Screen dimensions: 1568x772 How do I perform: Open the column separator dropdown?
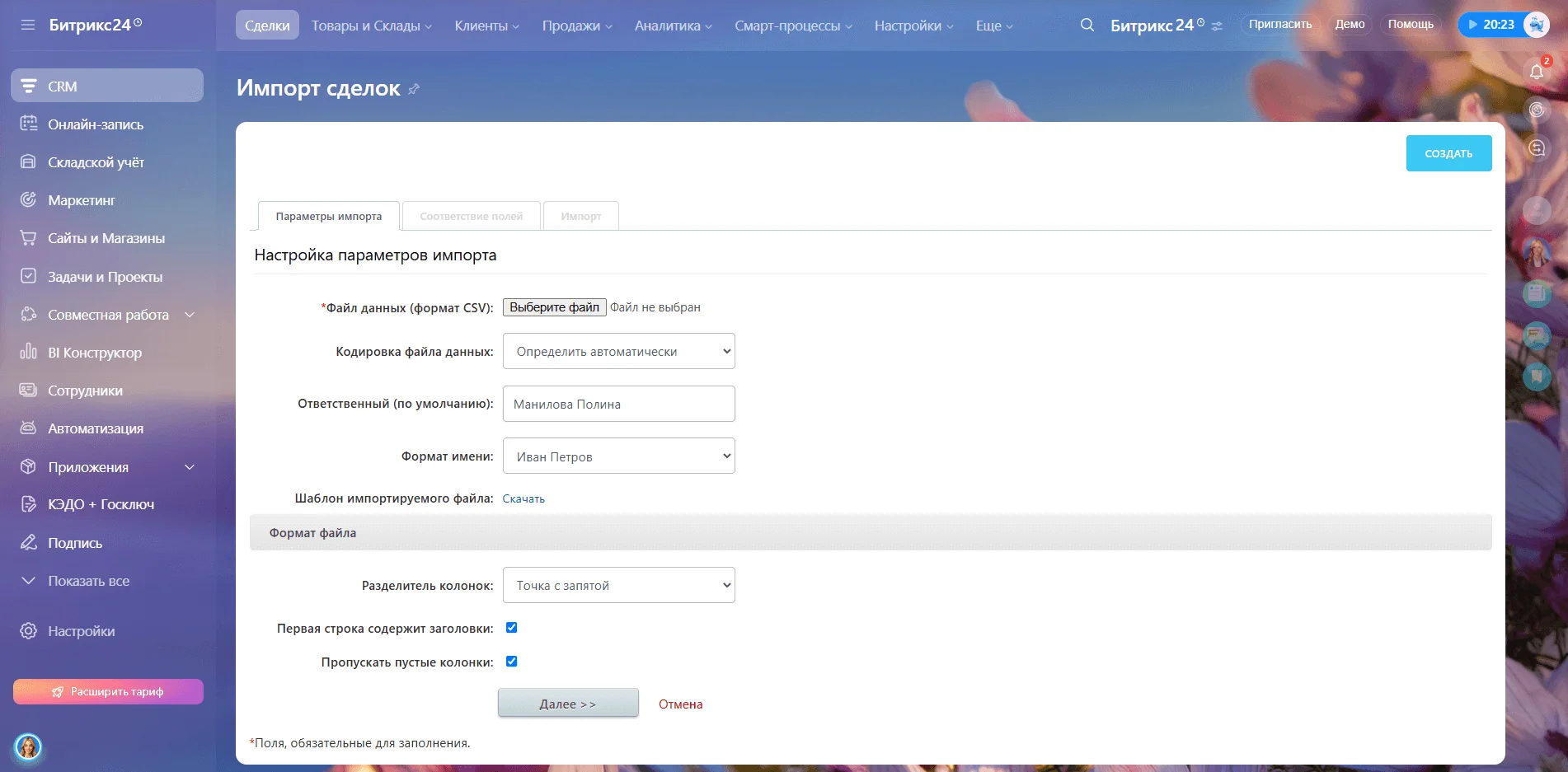click(618, 586)
